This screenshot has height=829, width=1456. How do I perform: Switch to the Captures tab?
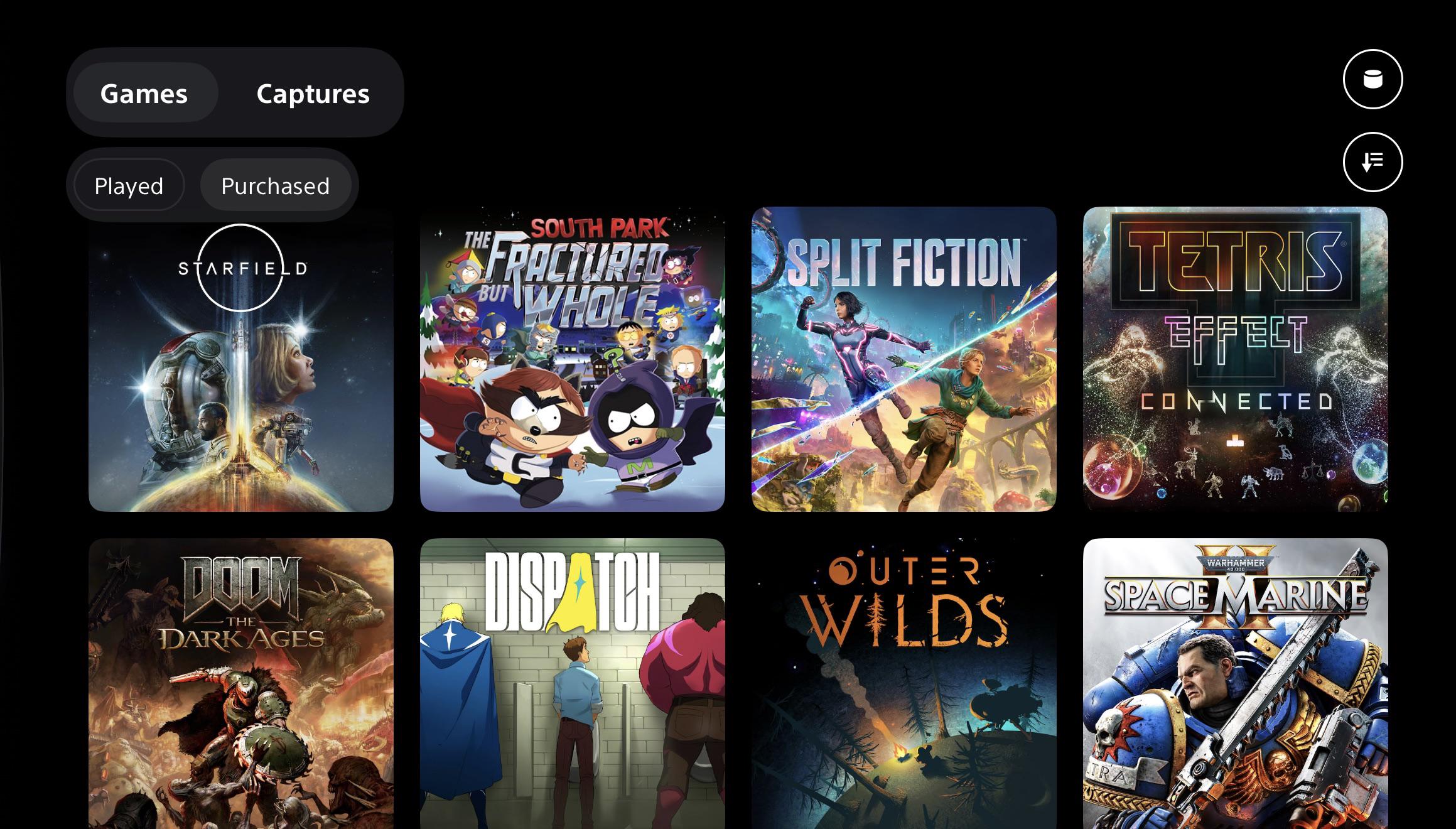313,92
